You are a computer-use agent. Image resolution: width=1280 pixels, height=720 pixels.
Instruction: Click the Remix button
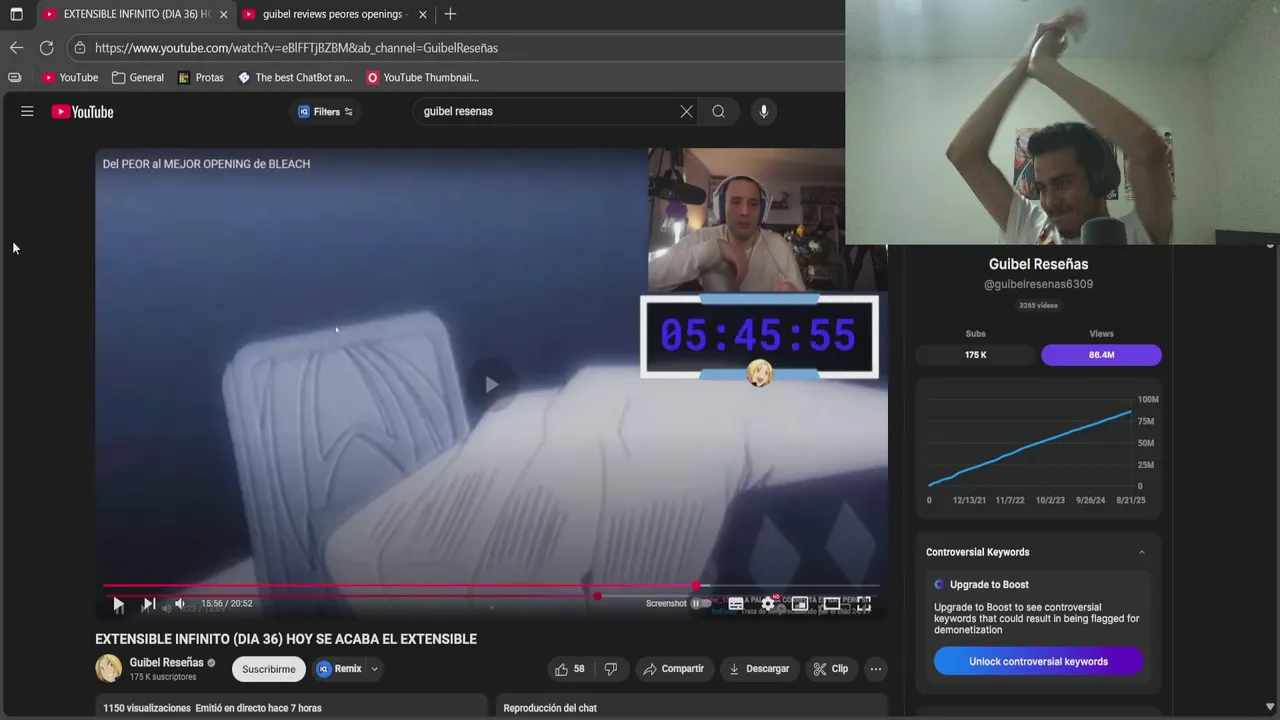click(x=340, y=669)
